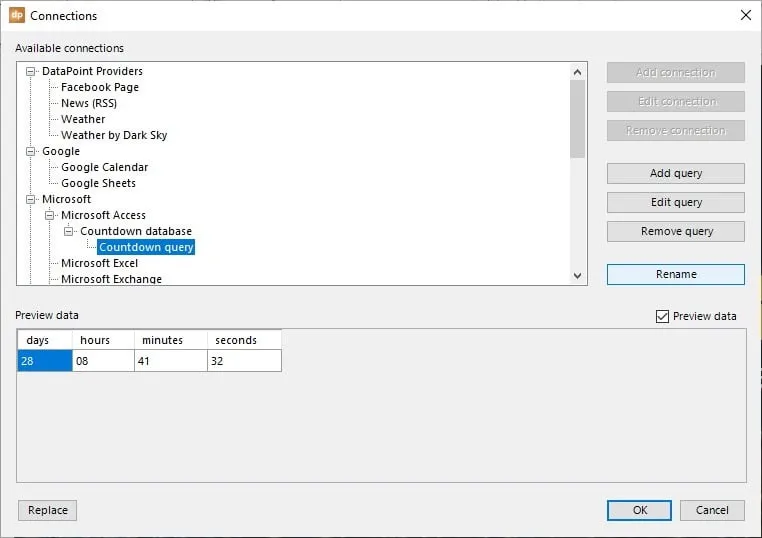Image resolution: width=762 pixels, height=538 pixels.
Task: Click the Replace button
Action: pos(48,510)
